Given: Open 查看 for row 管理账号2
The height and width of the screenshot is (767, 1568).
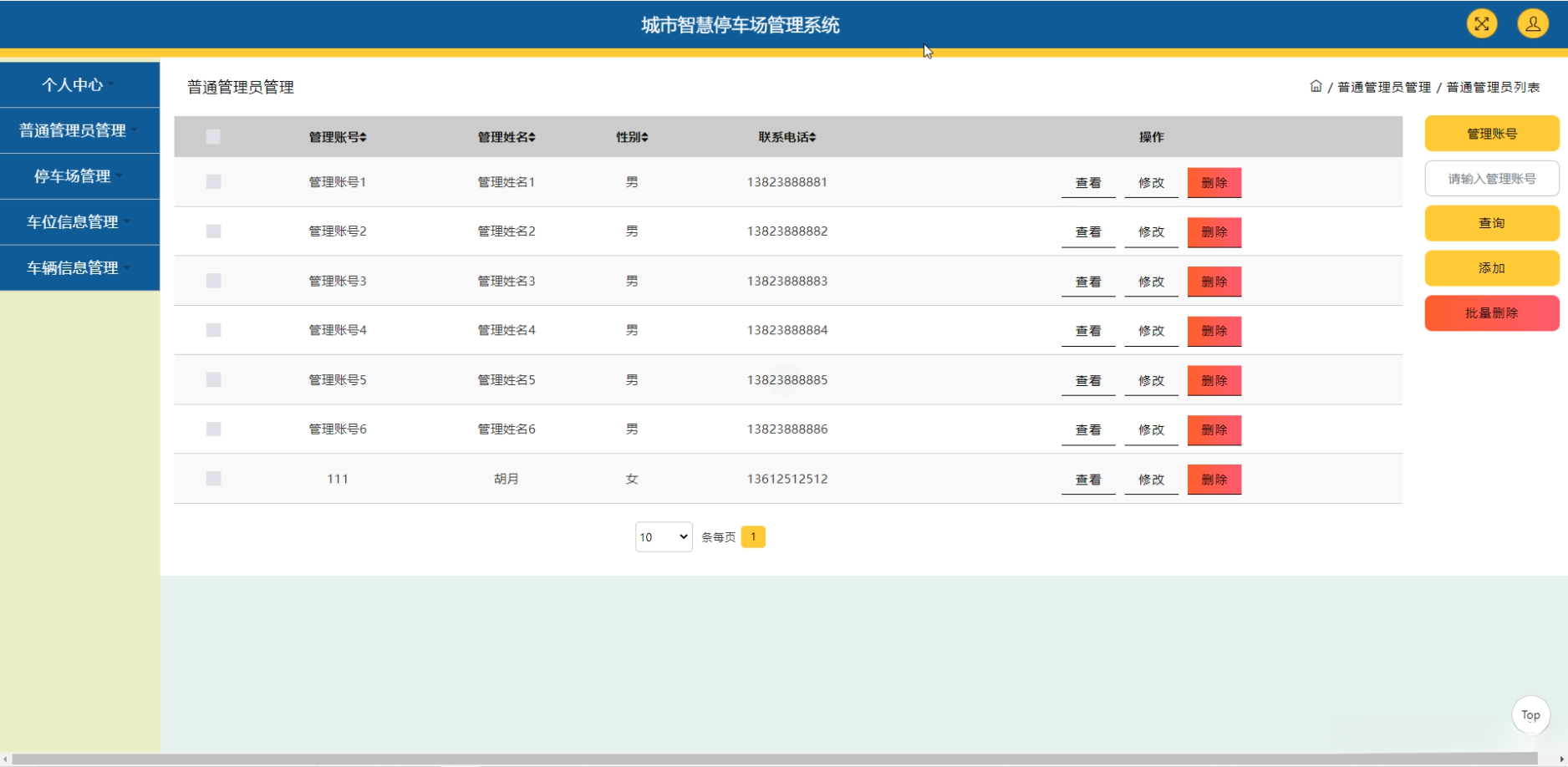Looking at the screenshot, I should click(1088, 232).
